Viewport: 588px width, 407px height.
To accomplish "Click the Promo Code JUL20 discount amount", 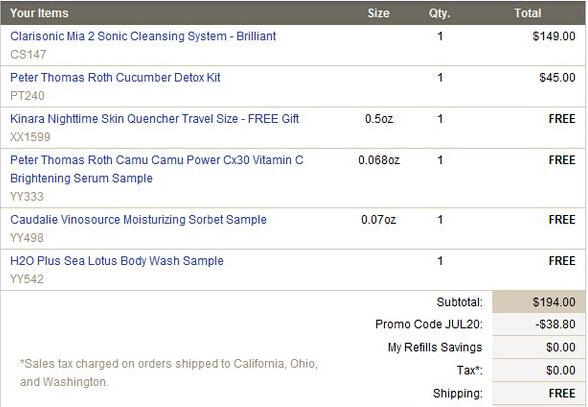I will 555,324.
